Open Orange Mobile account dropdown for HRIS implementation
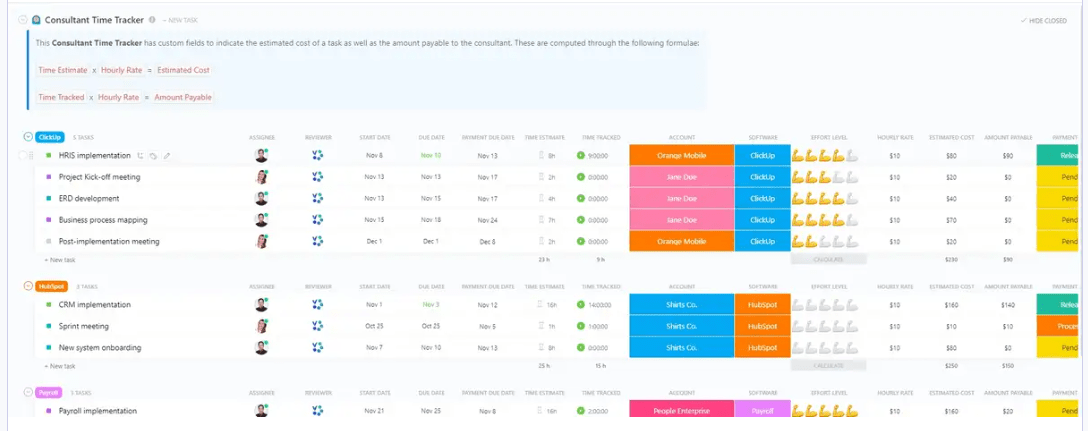Viewport: 1088px width, 431px height. [681, 155]
